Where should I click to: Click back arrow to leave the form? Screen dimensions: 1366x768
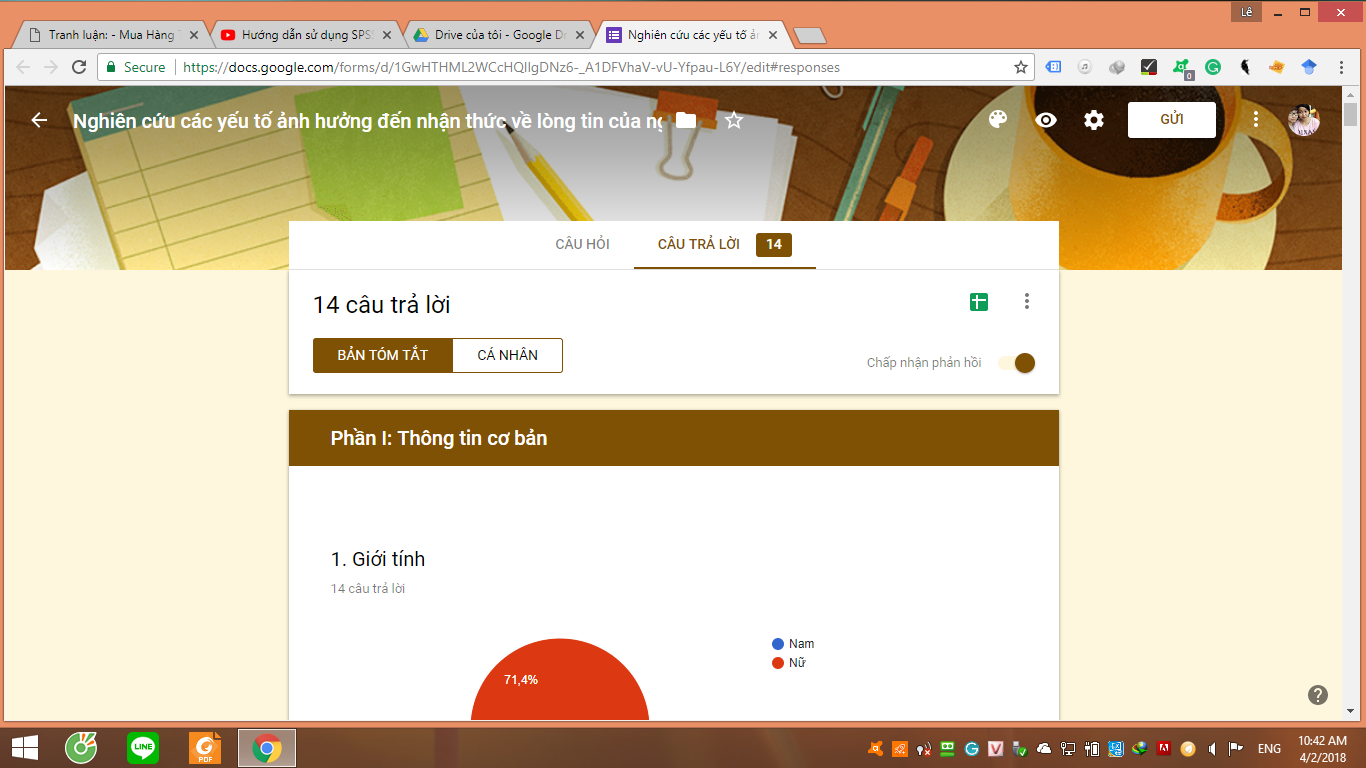pyautogui.click(x=39, y=120)
